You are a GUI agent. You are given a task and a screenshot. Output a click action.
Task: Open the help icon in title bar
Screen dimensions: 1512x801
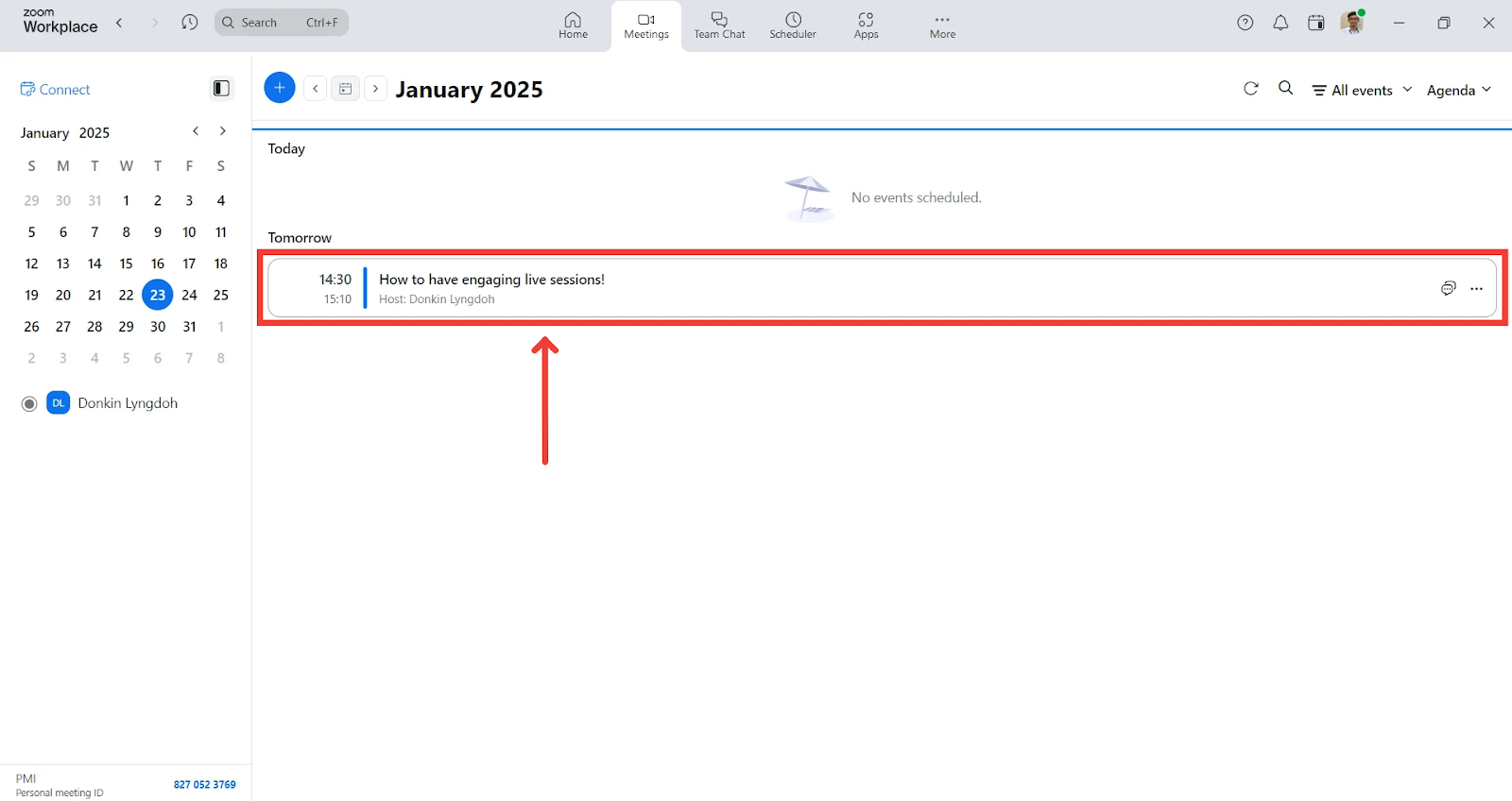click(x=1246, y=23)
